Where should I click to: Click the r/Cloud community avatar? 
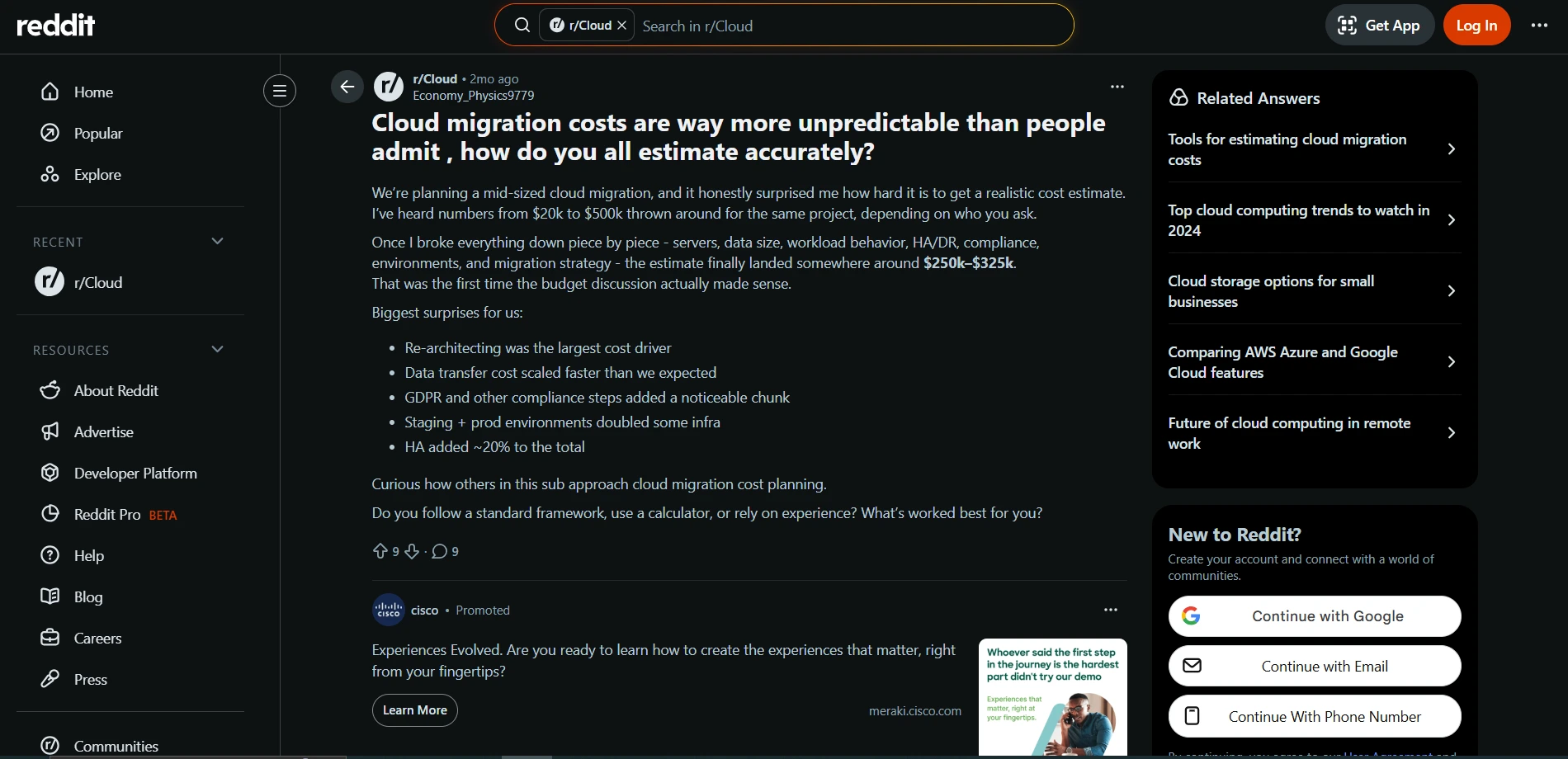click(x=388, y=86)
